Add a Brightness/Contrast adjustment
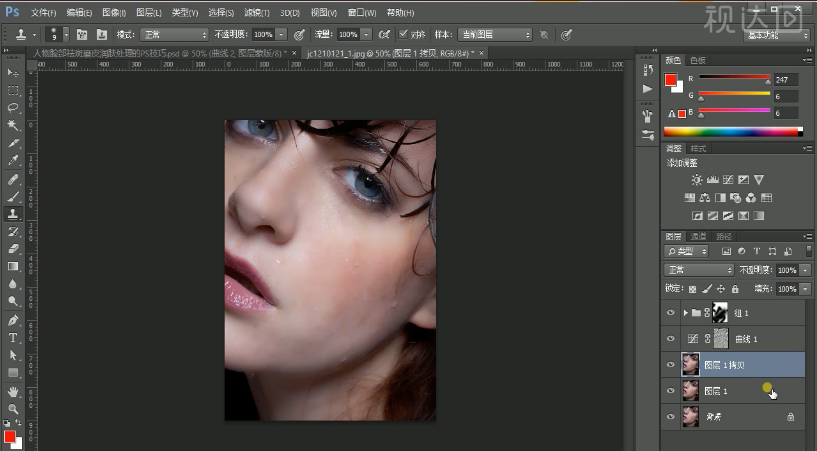The width and height of the screenshot is (817, 451). (697, 180)
